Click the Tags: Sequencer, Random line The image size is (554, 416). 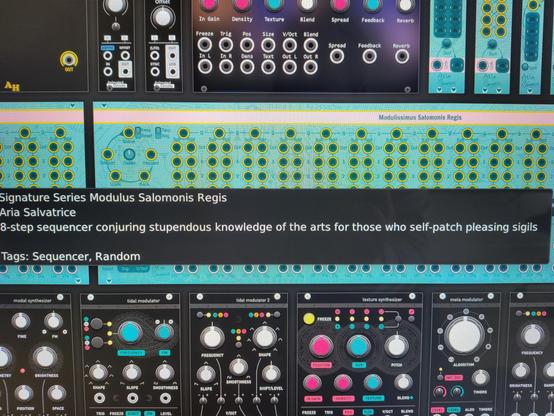(x=71, y=256)
